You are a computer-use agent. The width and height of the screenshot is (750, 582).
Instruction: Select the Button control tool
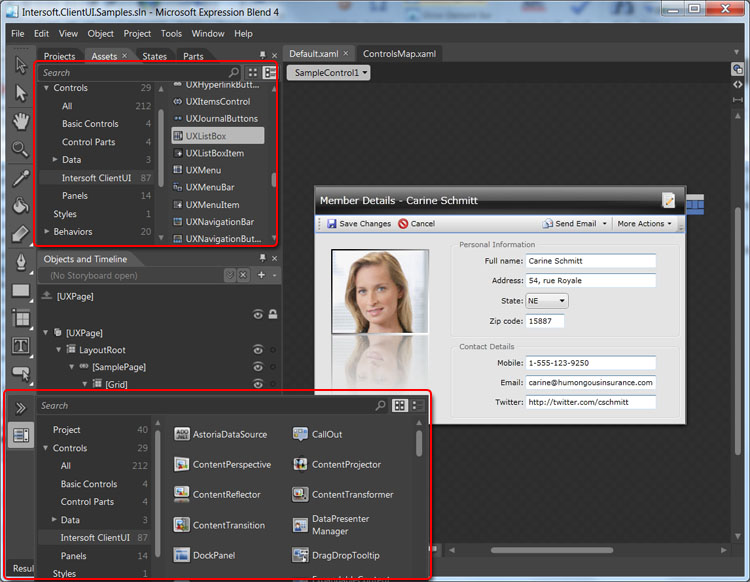tap(21, 373)
